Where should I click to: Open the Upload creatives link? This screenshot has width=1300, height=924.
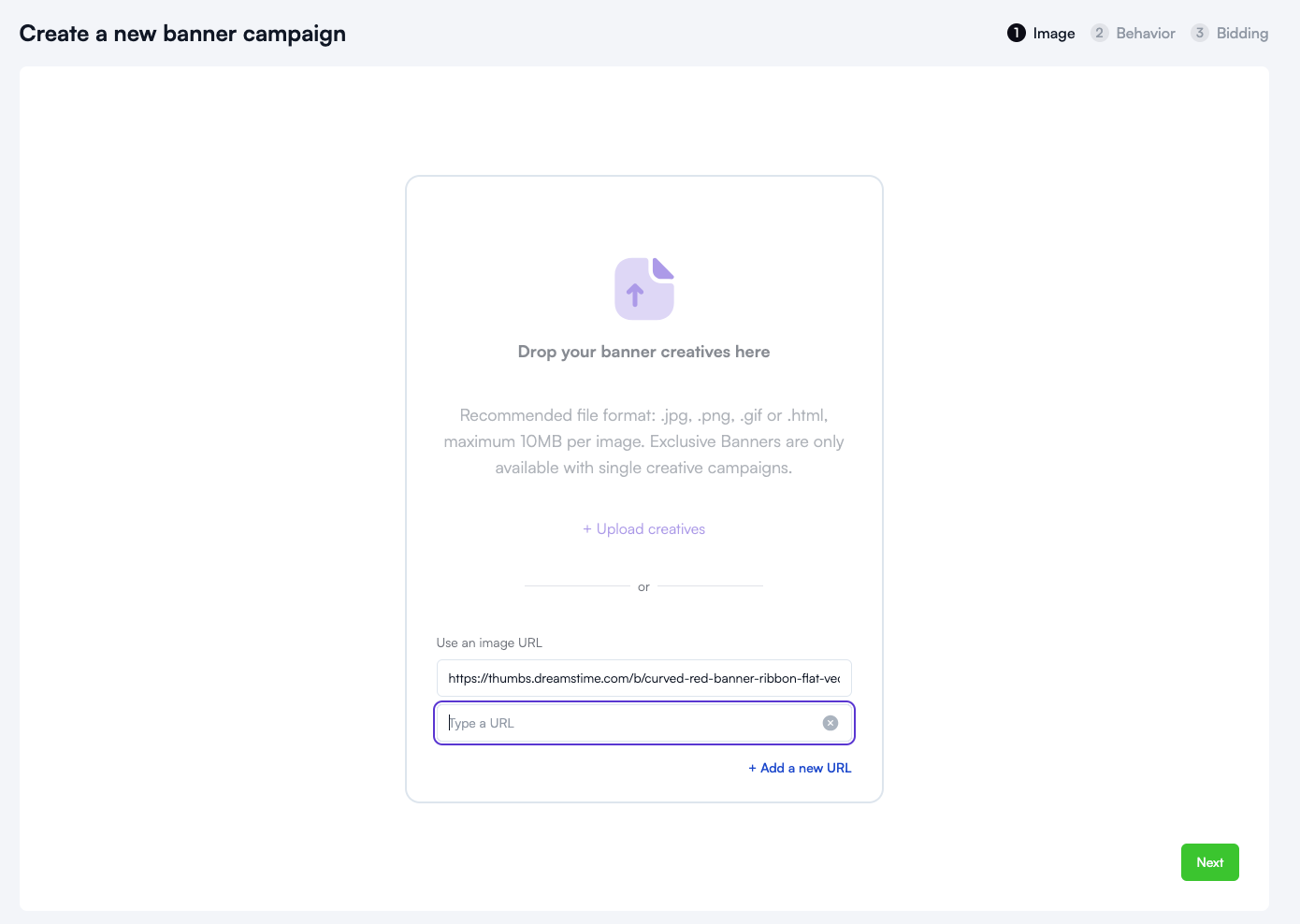tap(643, 528)
